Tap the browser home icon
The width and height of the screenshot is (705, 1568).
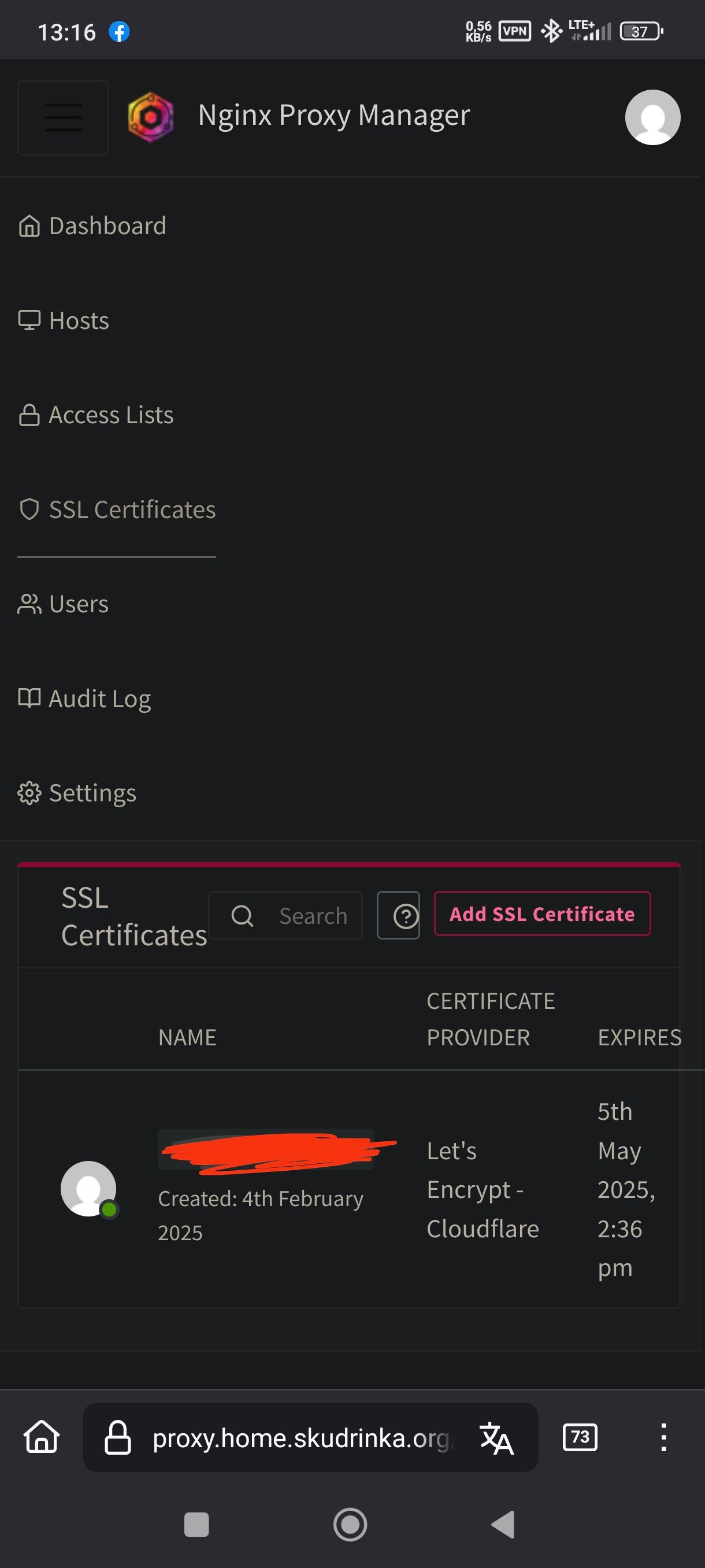coord(42,1437)
